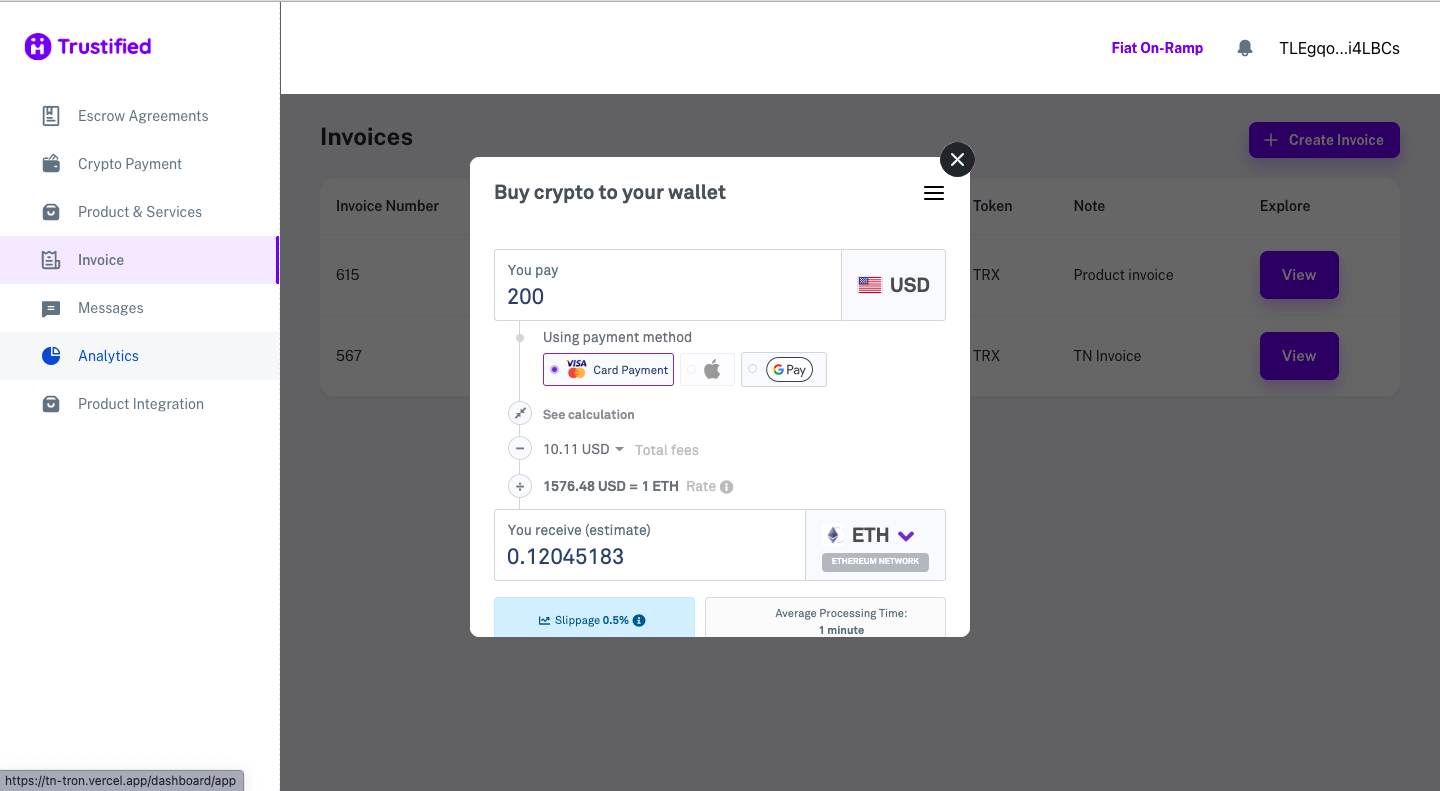Click the Create Invoice button
This screenshot has width=1440, height=791.
(1324, 140)
